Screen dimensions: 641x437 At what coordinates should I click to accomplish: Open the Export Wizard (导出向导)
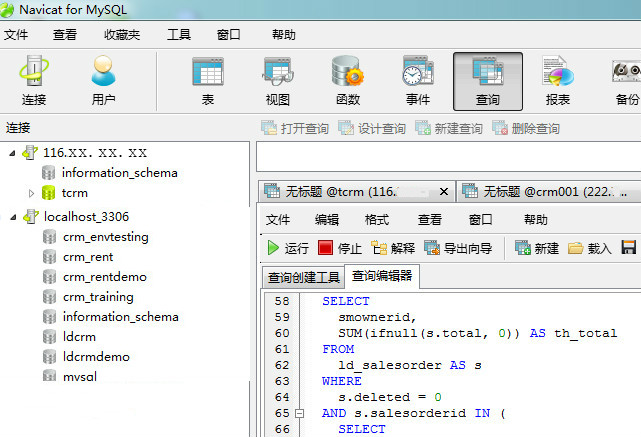tap(458, 248)
